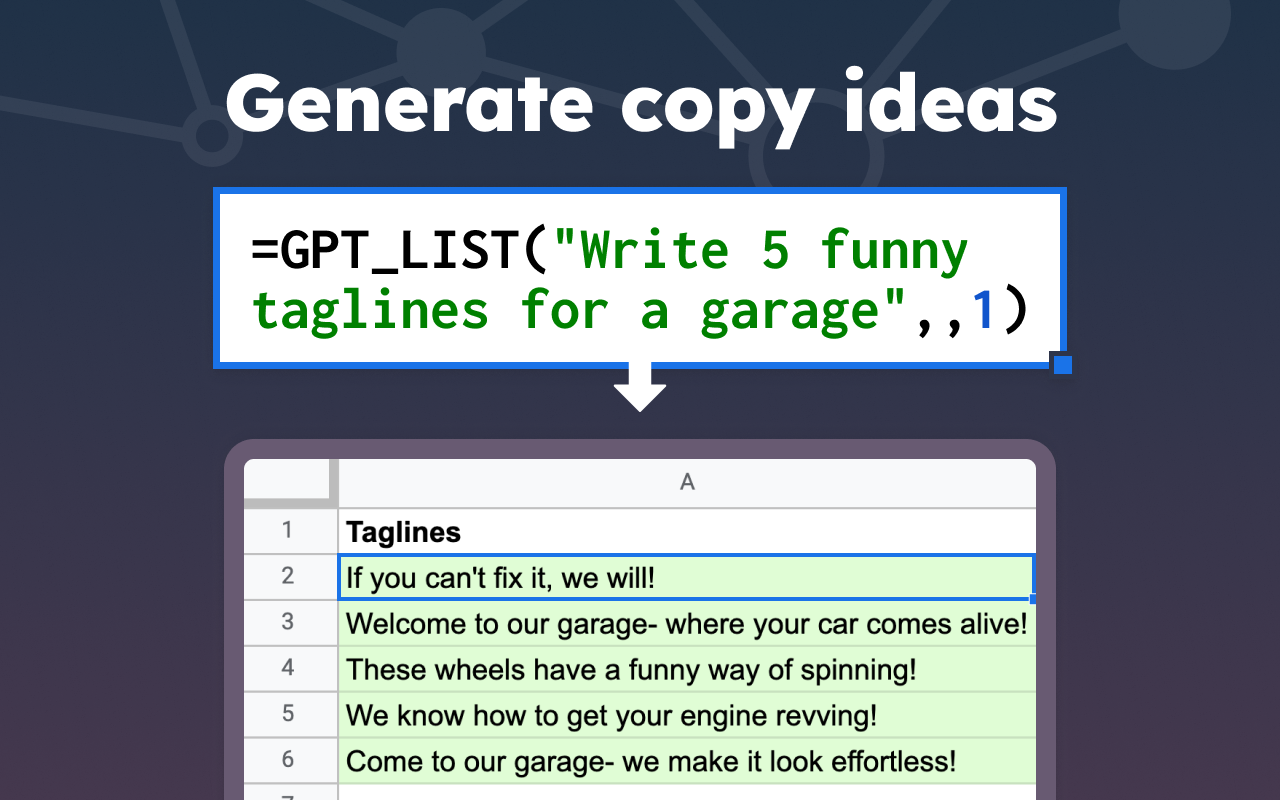Image resolution: width=1280 pixels, height=800 pixels.
Task: Select cell "We know how to get your engine revving!"
Action: click(x=687, y=716)
